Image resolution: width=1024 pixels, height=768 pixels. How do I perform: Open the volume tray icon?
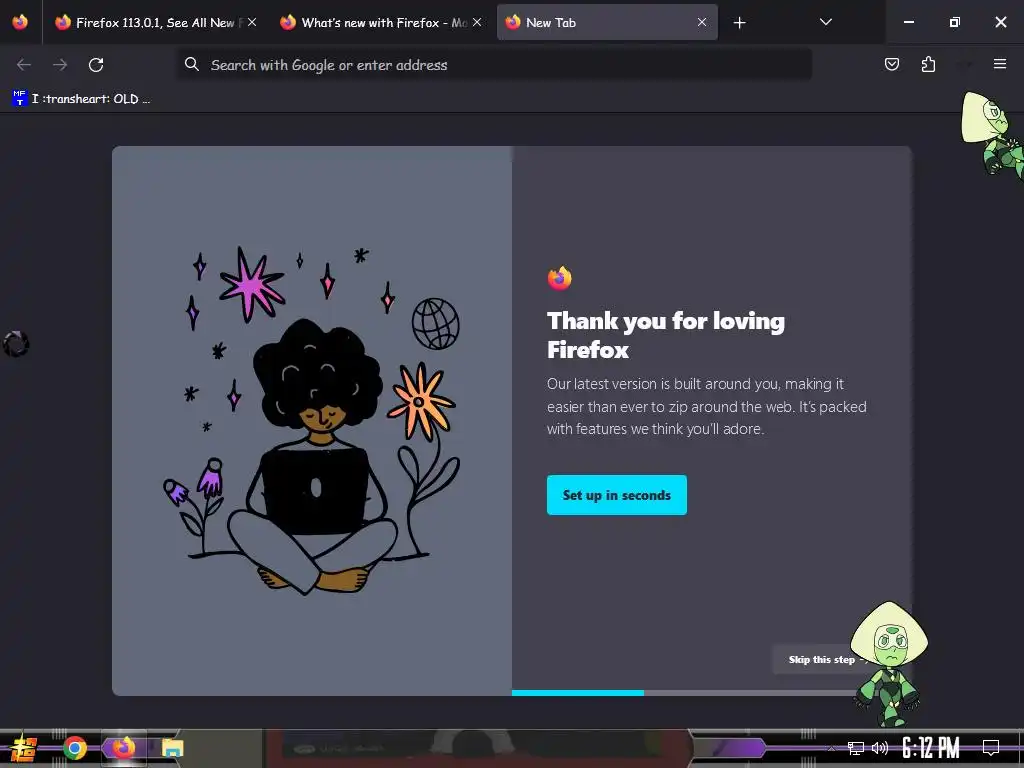[x=880, y=748]
